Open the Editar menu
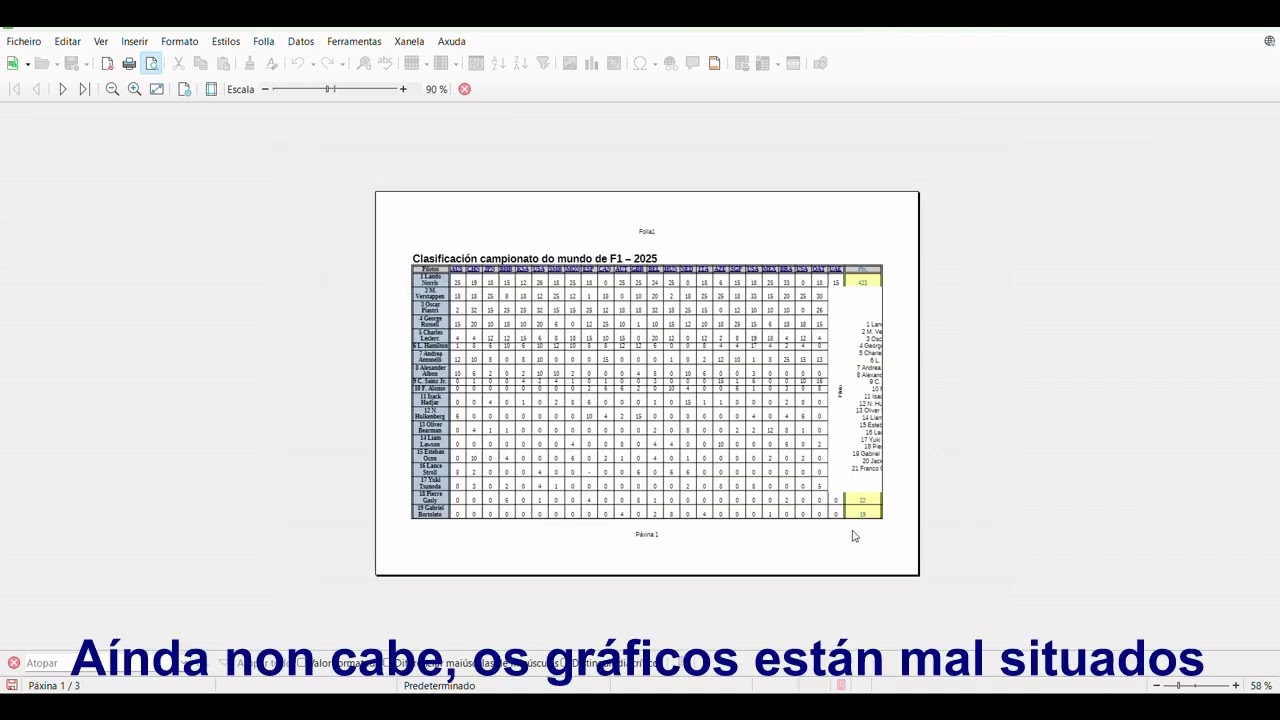Viewport: 1280px width, 720px height. point(68,42)
